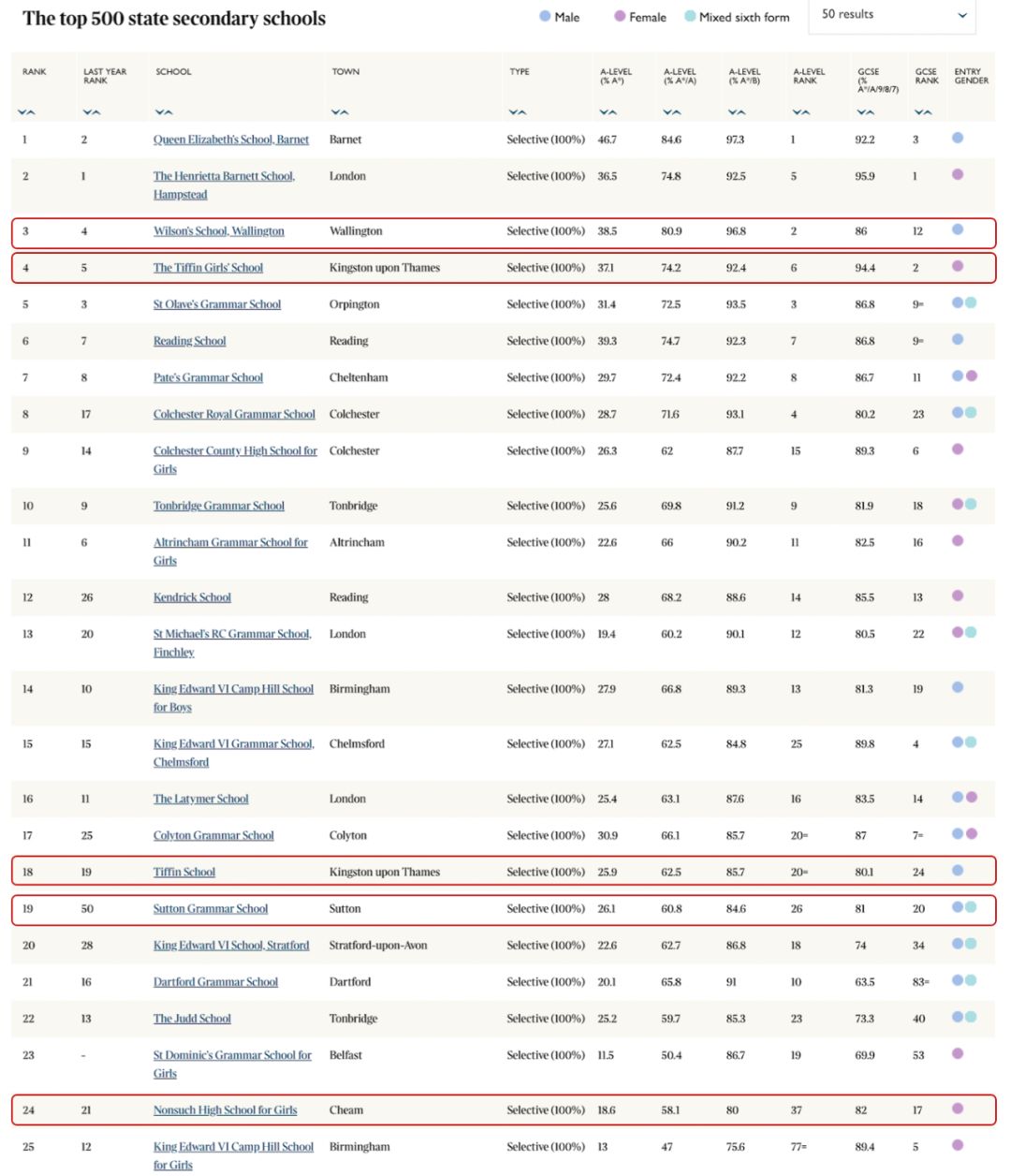Open the 50 results dropdown

(892, 15)
